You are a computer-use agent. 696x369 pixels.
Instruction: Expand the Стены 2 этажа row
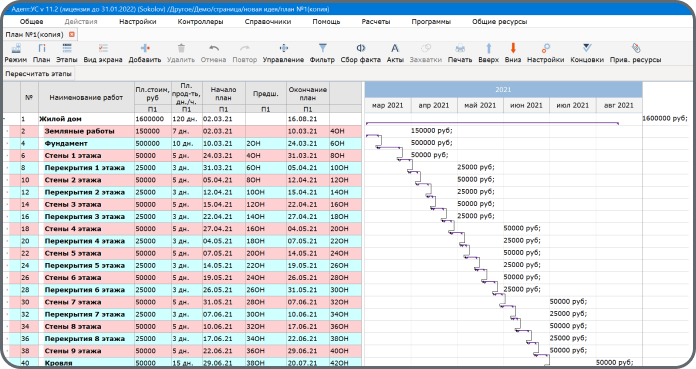click(7, 180)
